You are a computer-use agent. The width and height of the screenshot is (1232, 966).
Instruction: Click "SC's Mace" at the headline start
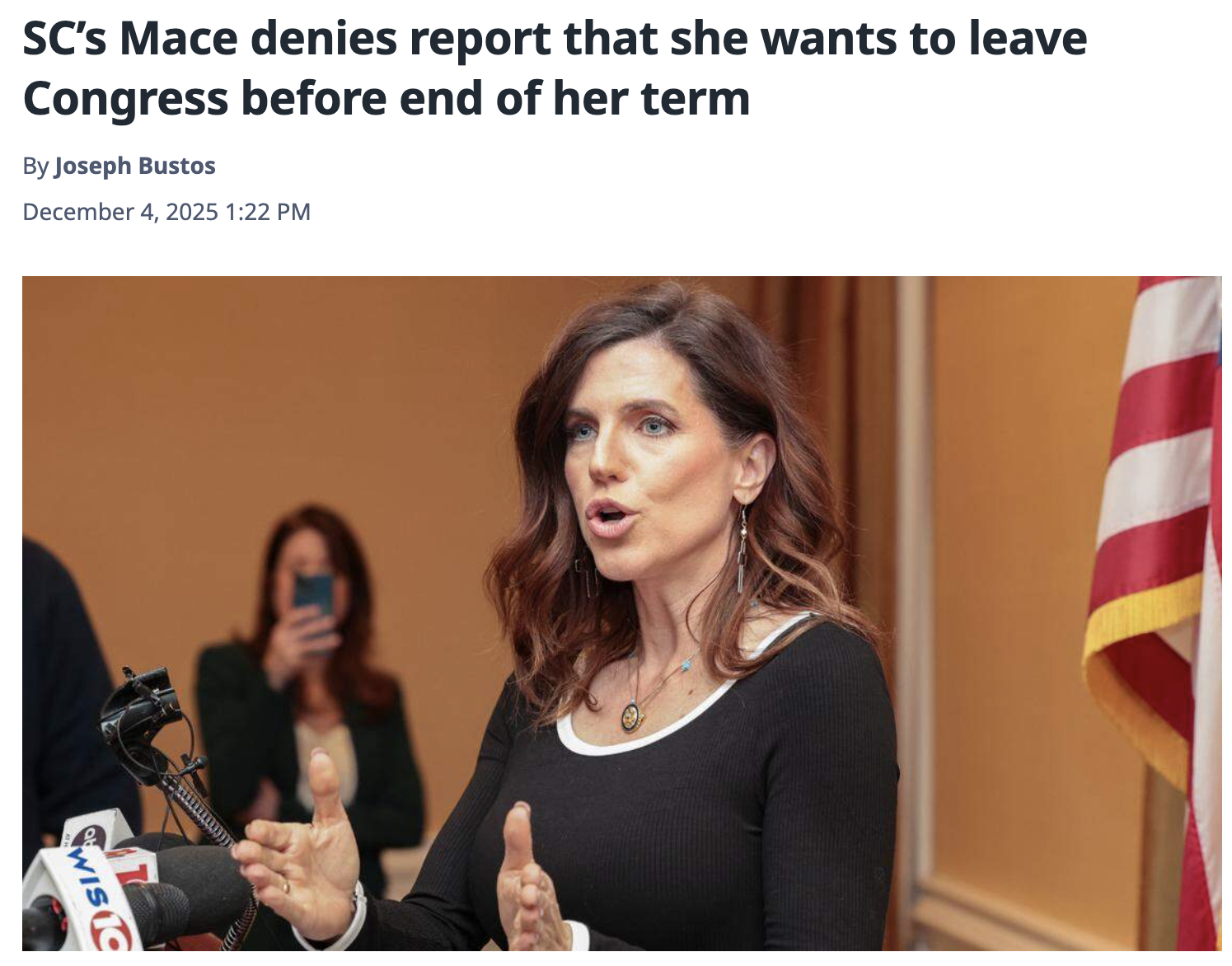(130, 39)
